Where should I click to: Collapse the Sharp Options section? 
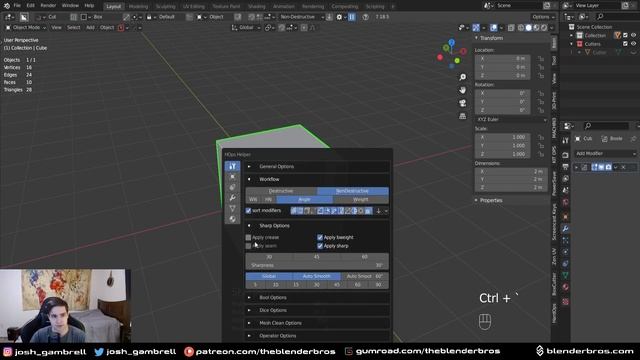pyautogui.click(x=317, y=226)
